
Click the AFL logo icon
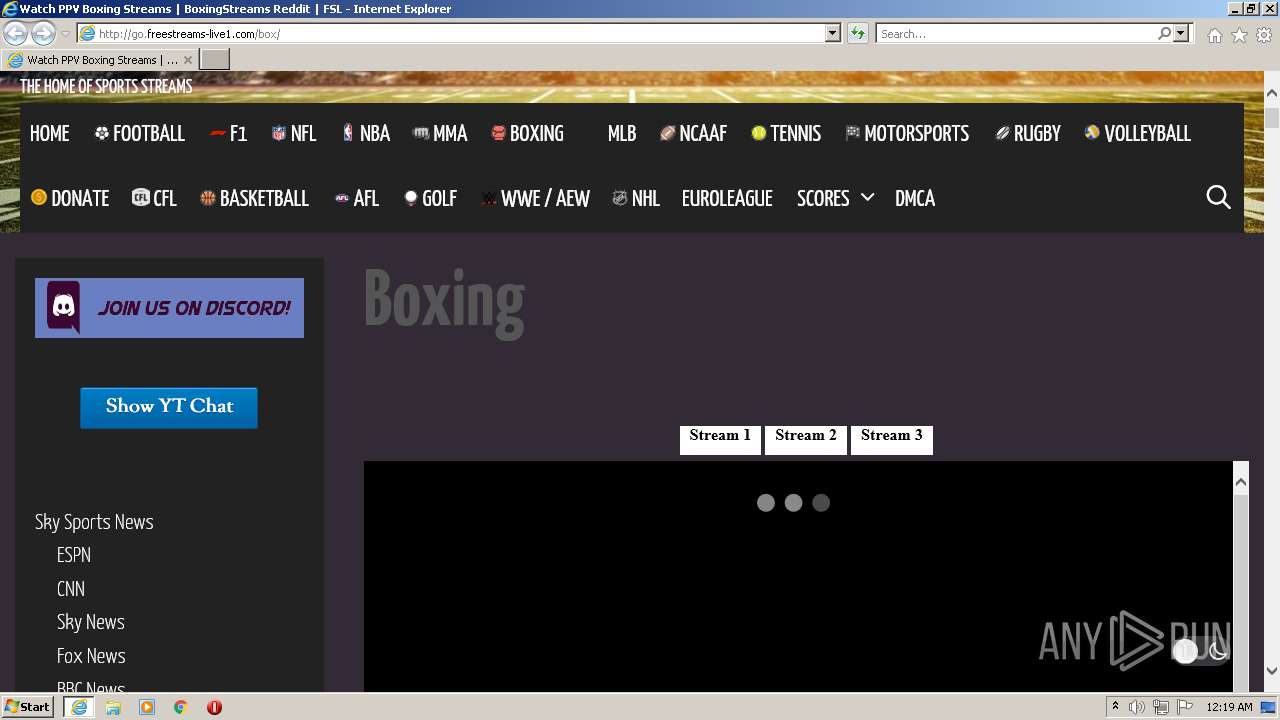tap(342, 198)
